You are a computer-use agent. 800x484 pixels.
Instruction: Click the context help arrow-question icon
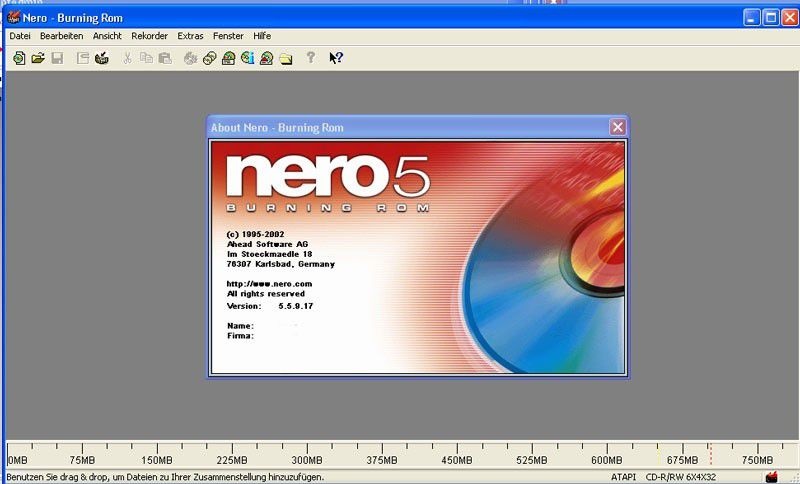pos(336,58)
